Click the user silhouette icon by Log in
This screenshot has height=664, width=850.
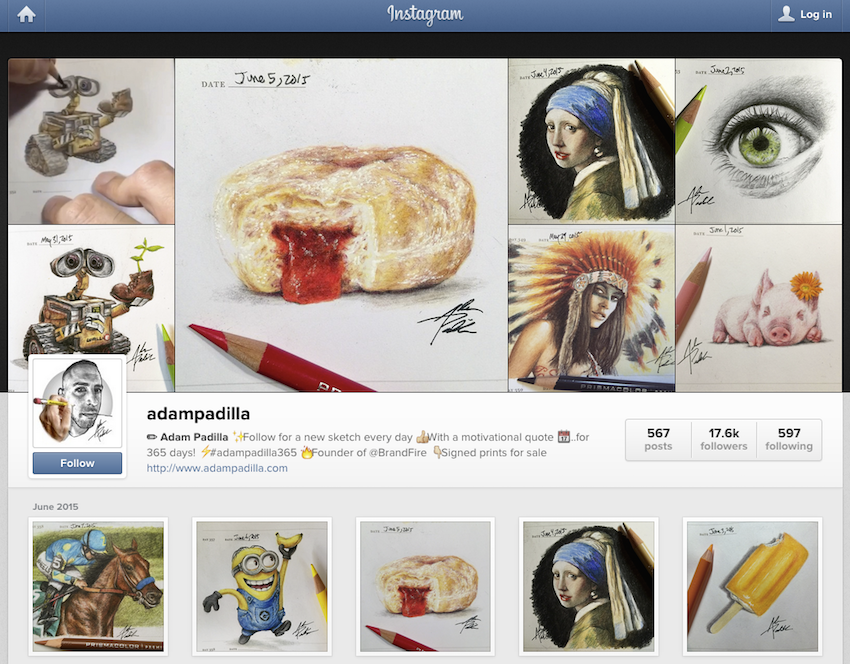point(786,14)
